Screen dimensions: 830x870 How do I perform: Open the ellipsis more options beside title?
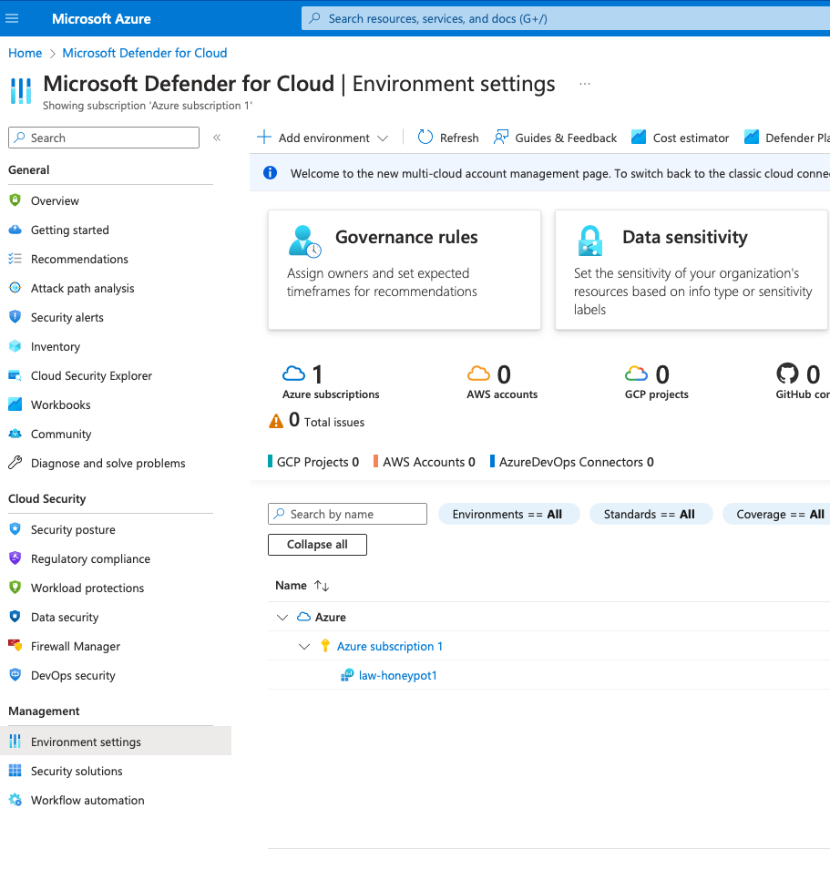coord(585,84)
